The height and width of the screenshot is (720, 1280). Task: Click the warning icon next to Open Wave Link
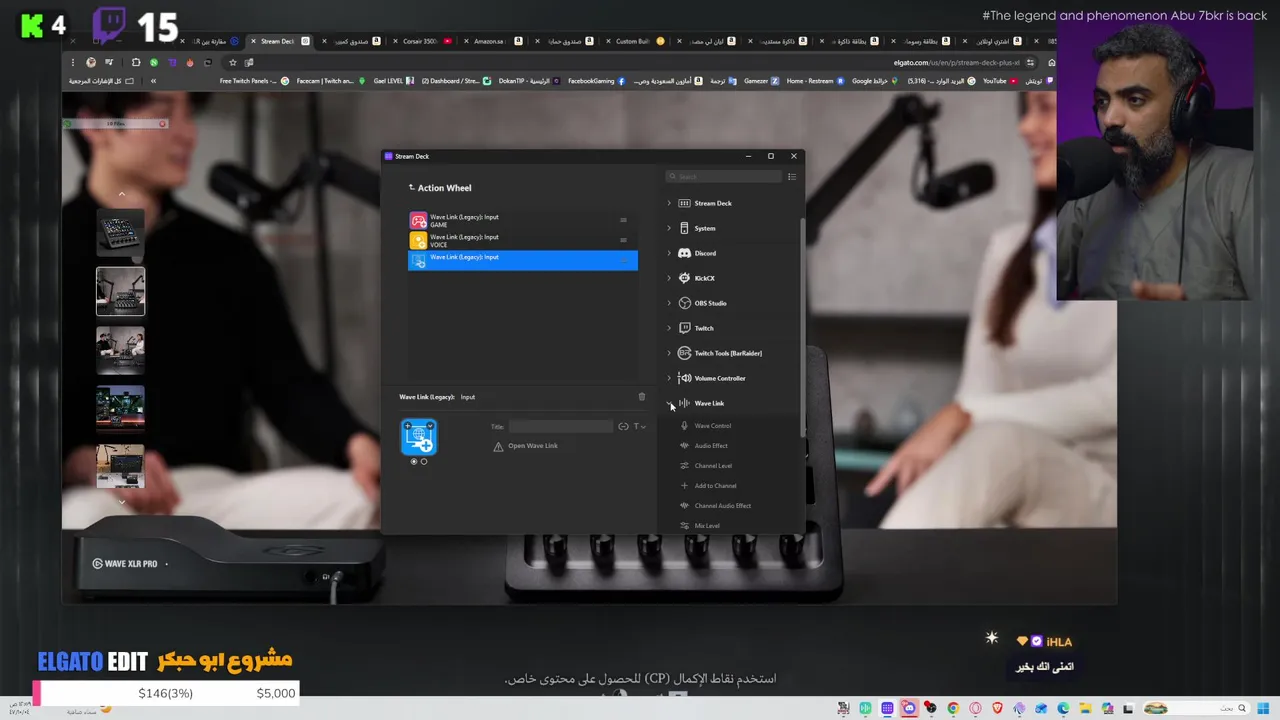[498, 446]
